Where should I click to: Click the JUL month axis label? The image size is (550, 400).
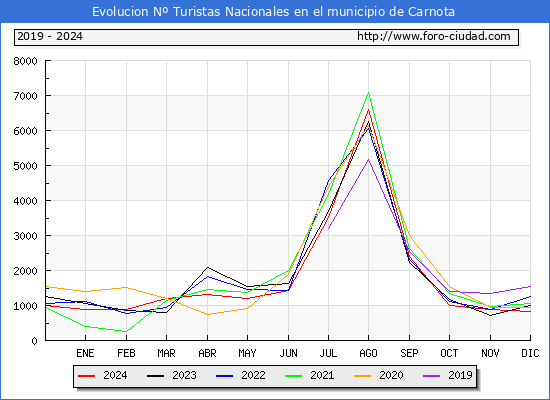pyautogui.click(x=328, y=353)
